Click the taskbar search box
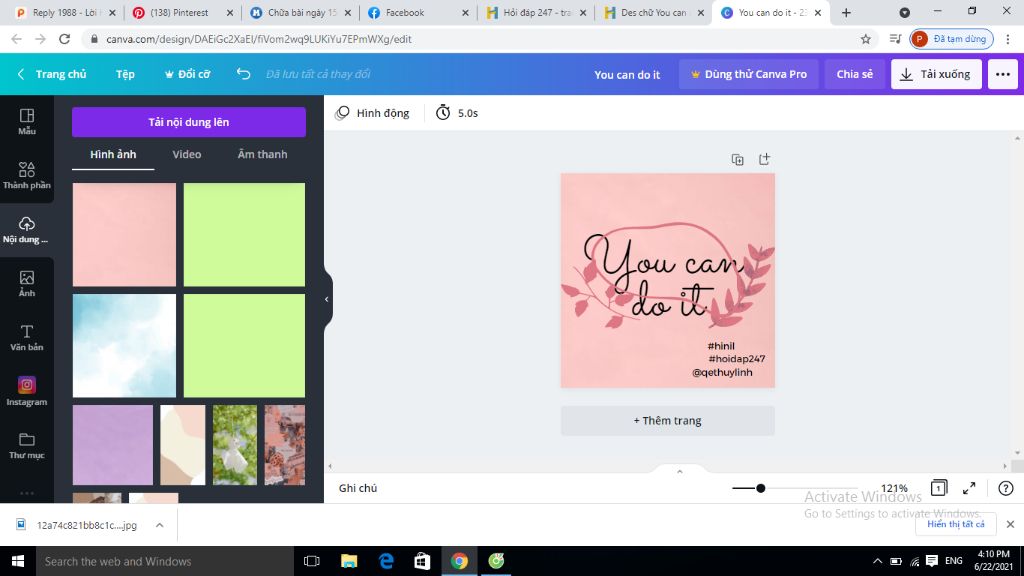1024x576 pixels. [x=165, y=561]
